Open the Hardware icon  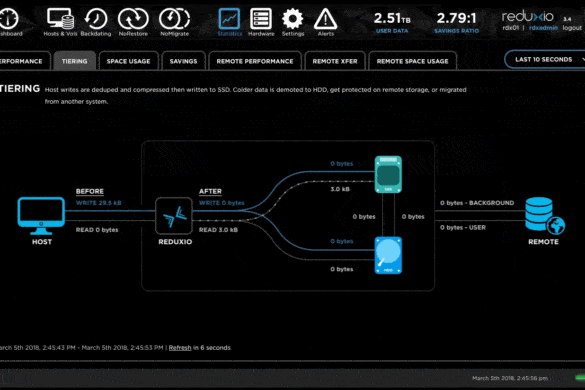click(261, 19)
